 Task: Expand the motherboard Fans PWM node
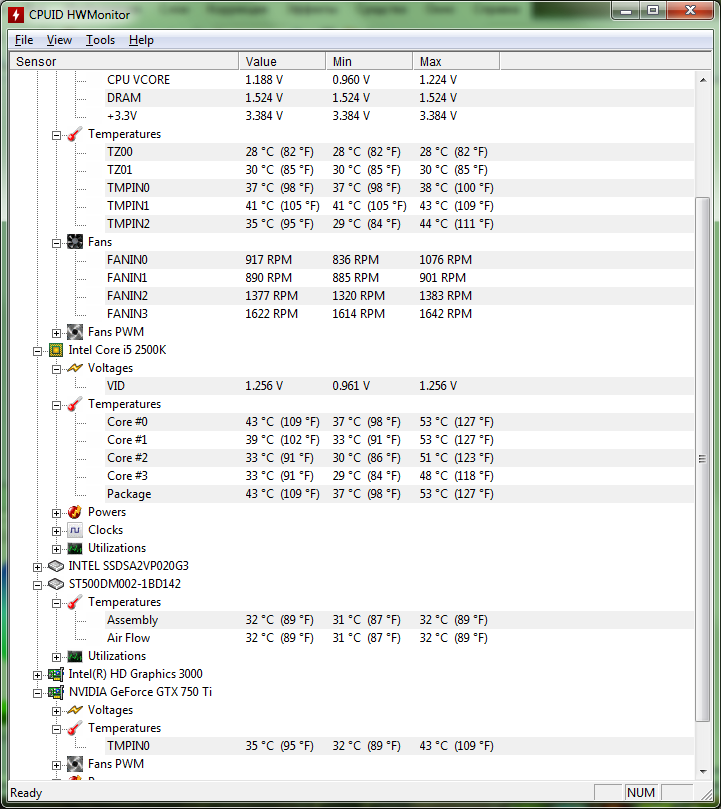56,333
